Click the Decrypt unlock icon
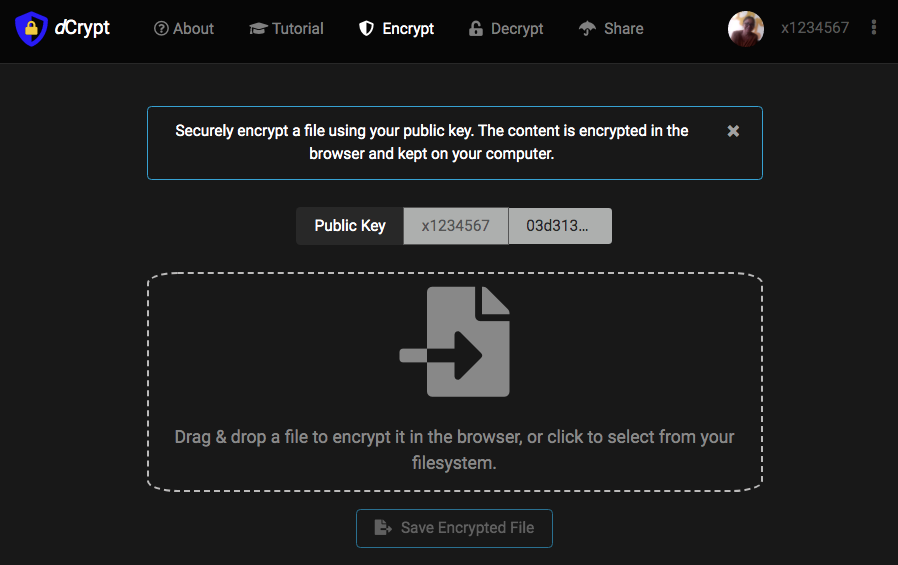The height and width of the screenshot is (565, 898). pyautogui.click(x=475, y=29)
